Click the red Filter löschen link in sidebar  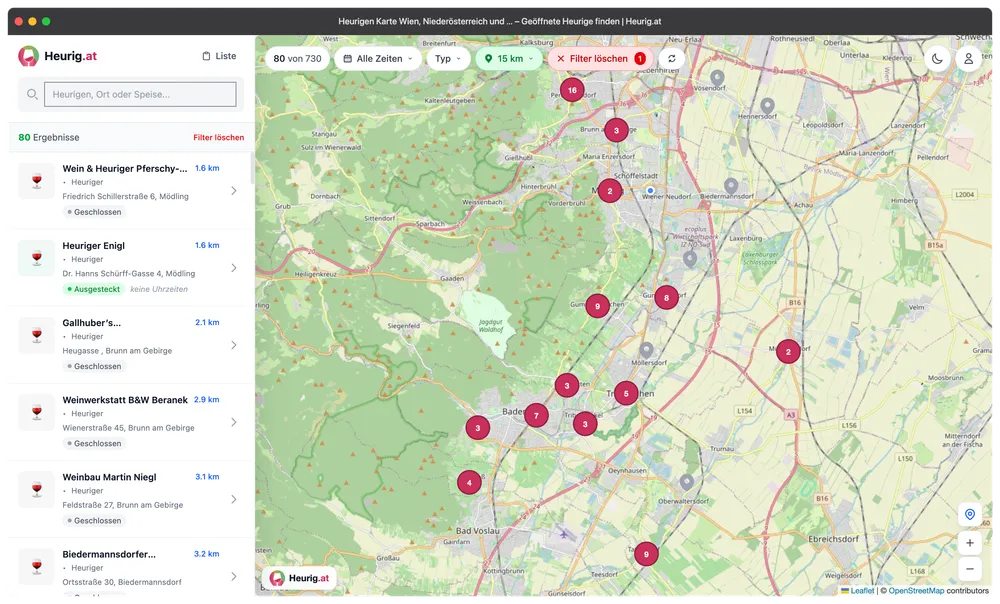coord(218,137)
